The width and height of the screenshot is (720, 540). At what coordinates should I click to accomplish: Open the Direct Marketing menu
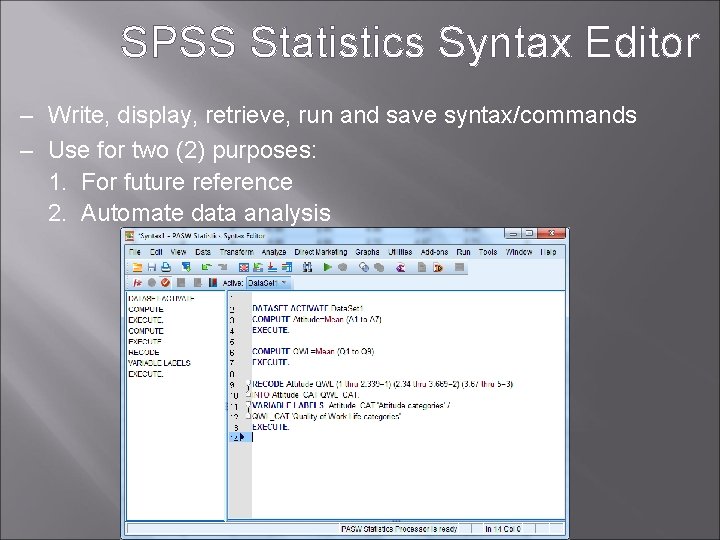(321, 252)
